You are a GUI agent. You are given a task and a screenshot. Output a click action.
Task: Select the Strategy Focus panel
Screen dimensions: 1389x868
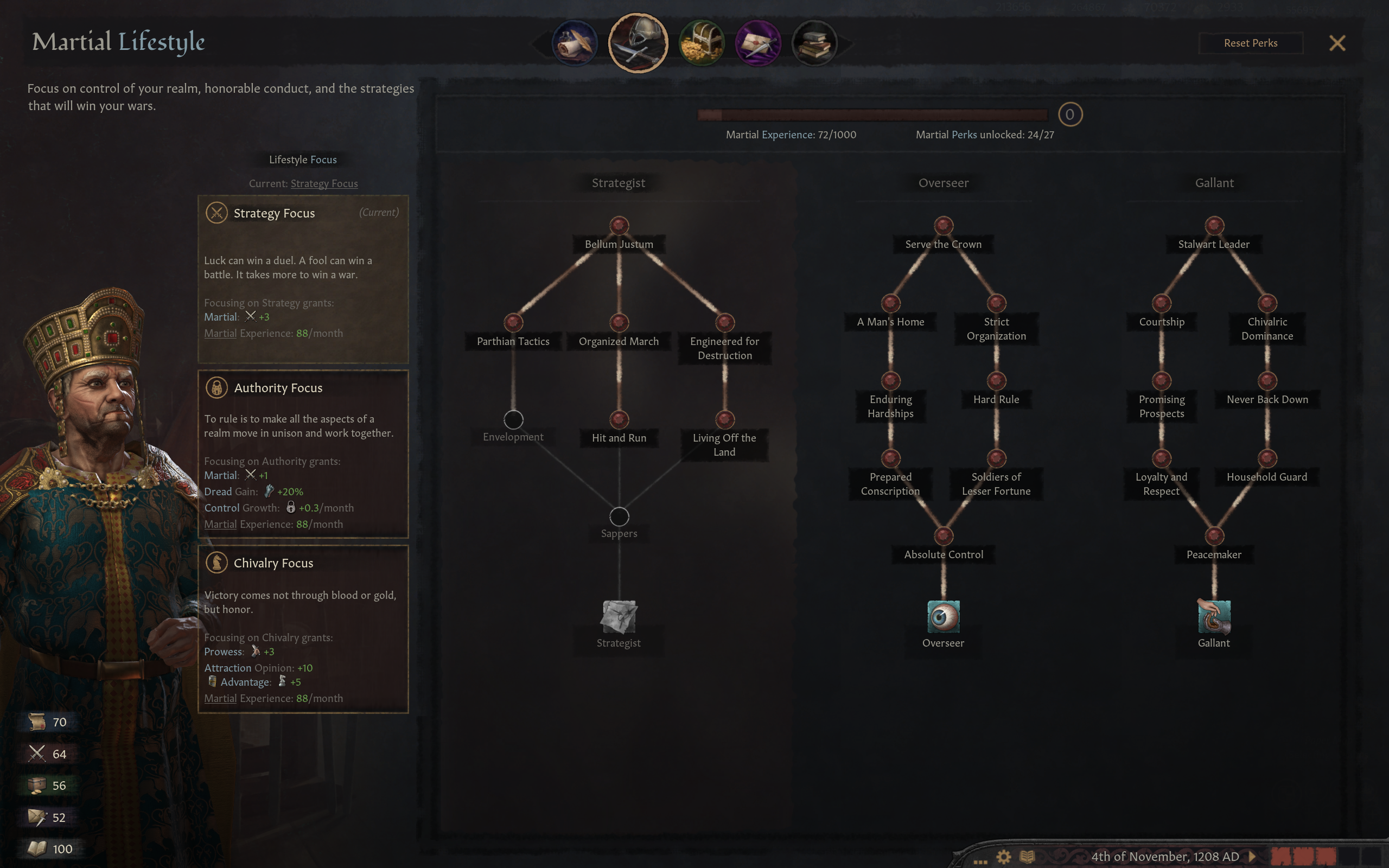click(303, 279)
